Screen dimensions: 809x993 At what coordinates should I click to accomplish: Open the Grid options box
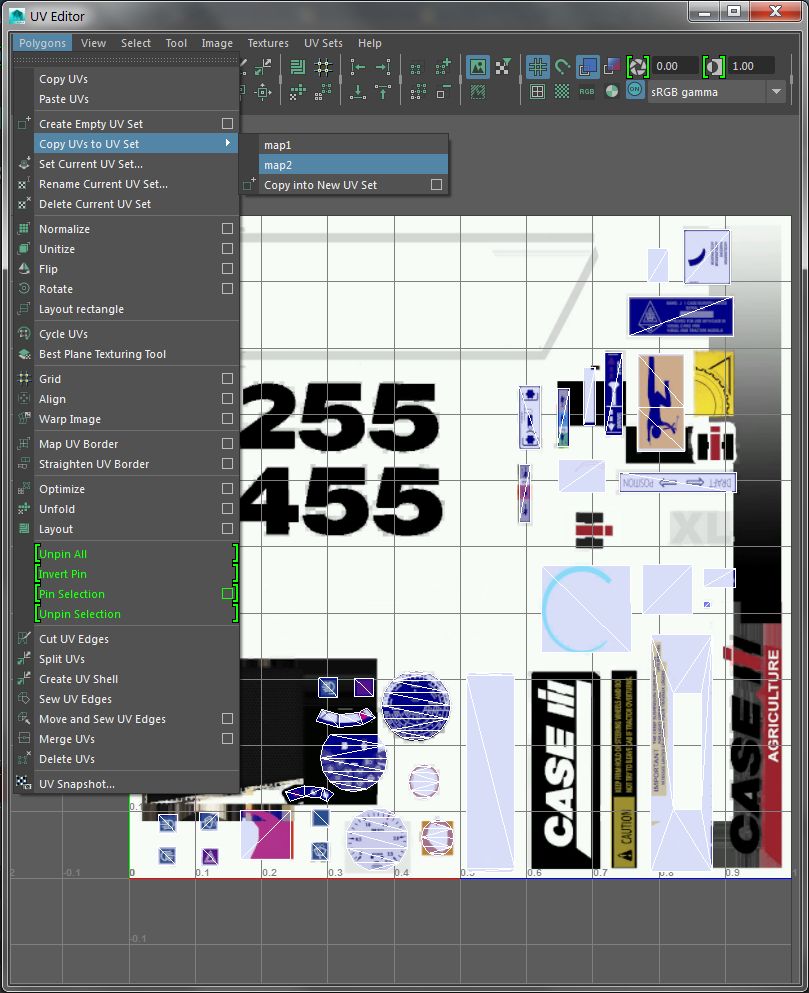tap(227, 379)
